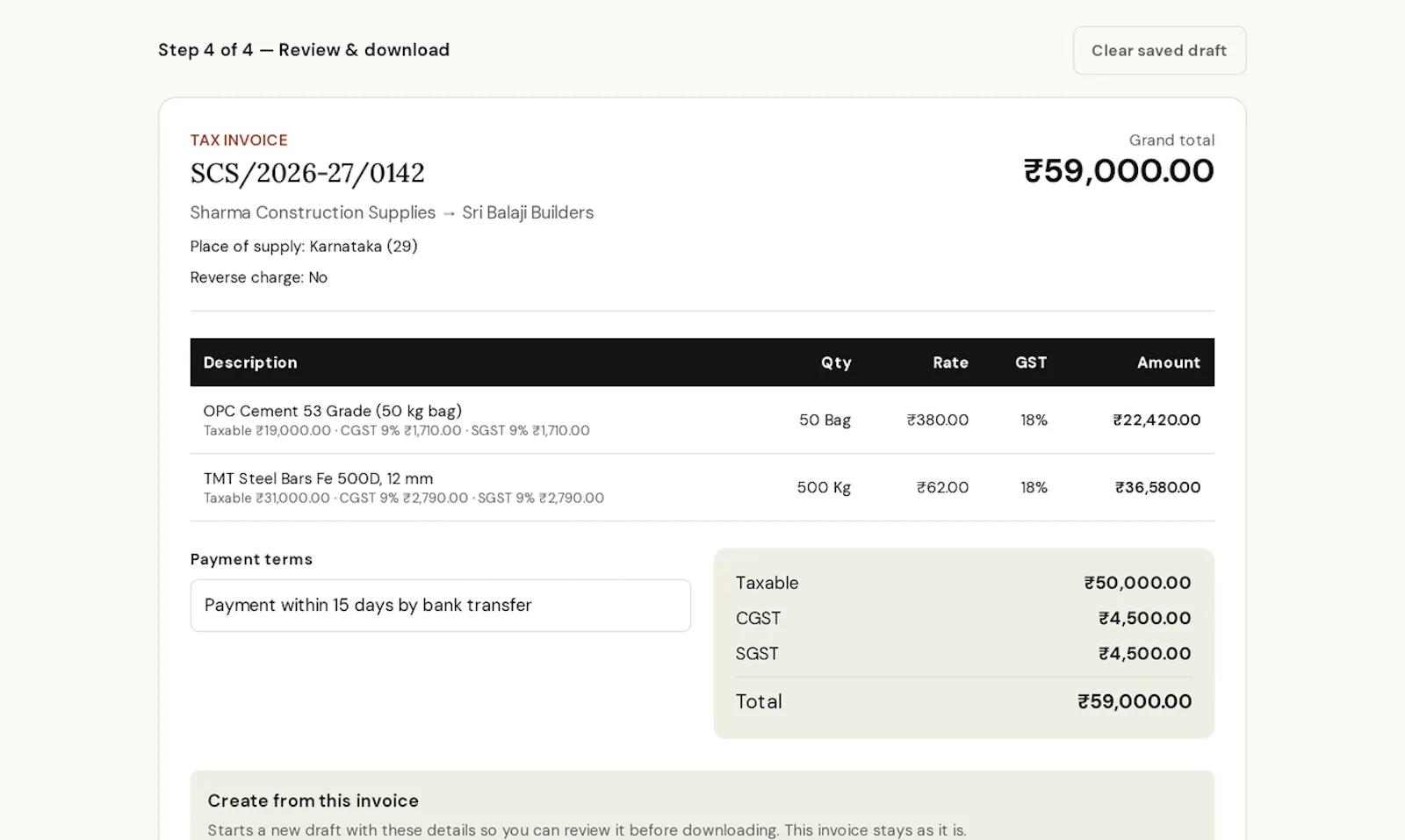Screen dimensions: 1405x840
Task: Click the Taxable ₹50,000.00 summary value
Action: [1137, 583]
